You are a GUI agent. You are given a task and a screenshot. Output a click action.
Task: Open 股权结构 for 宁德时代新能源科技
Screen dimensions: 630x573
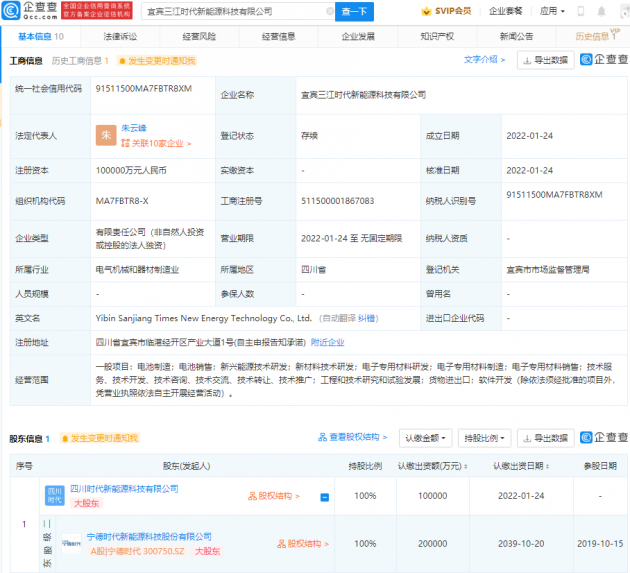point(303,544)
